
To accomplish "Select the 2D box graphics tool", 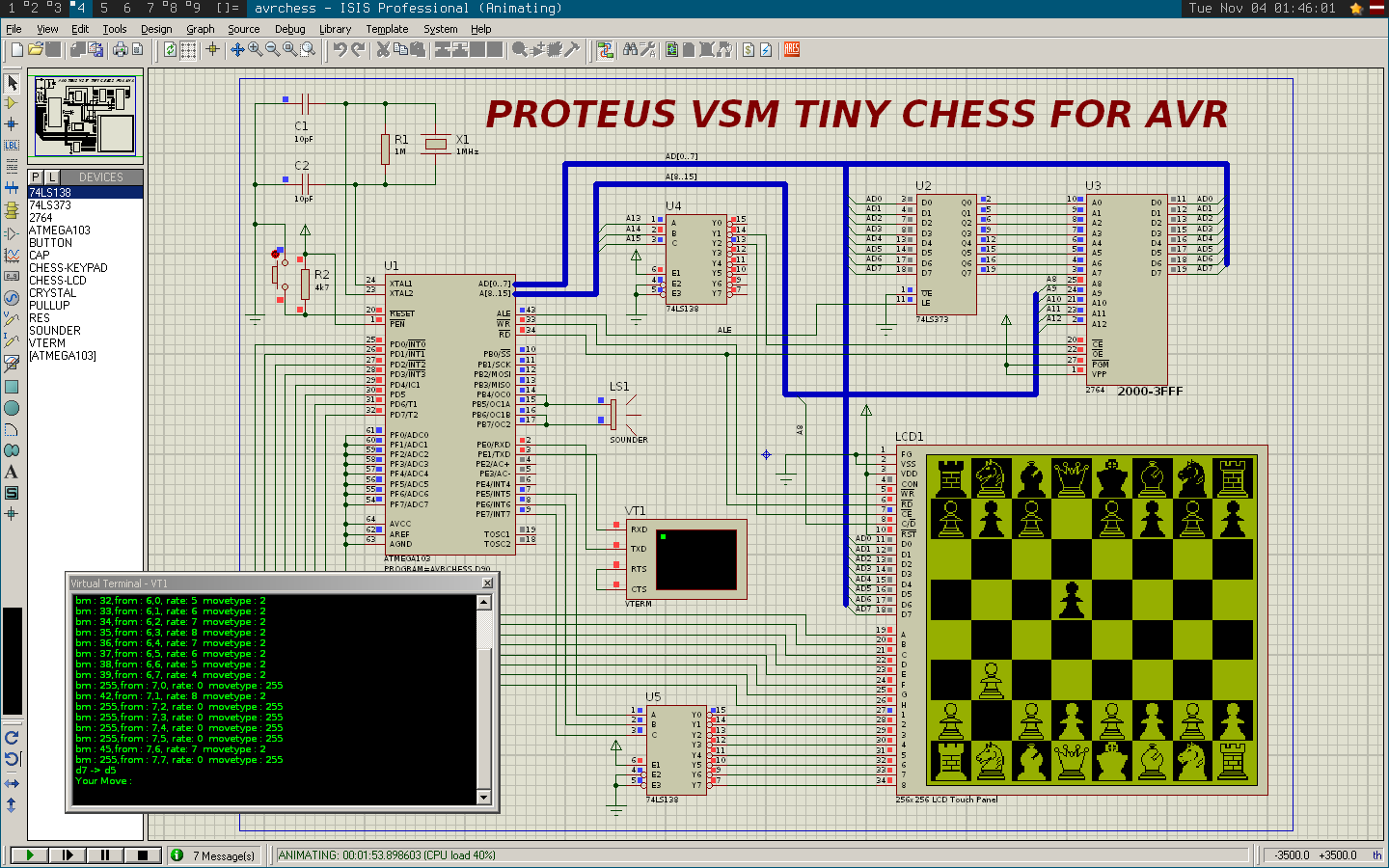I will pyautogui.click(x=12, y=387).
